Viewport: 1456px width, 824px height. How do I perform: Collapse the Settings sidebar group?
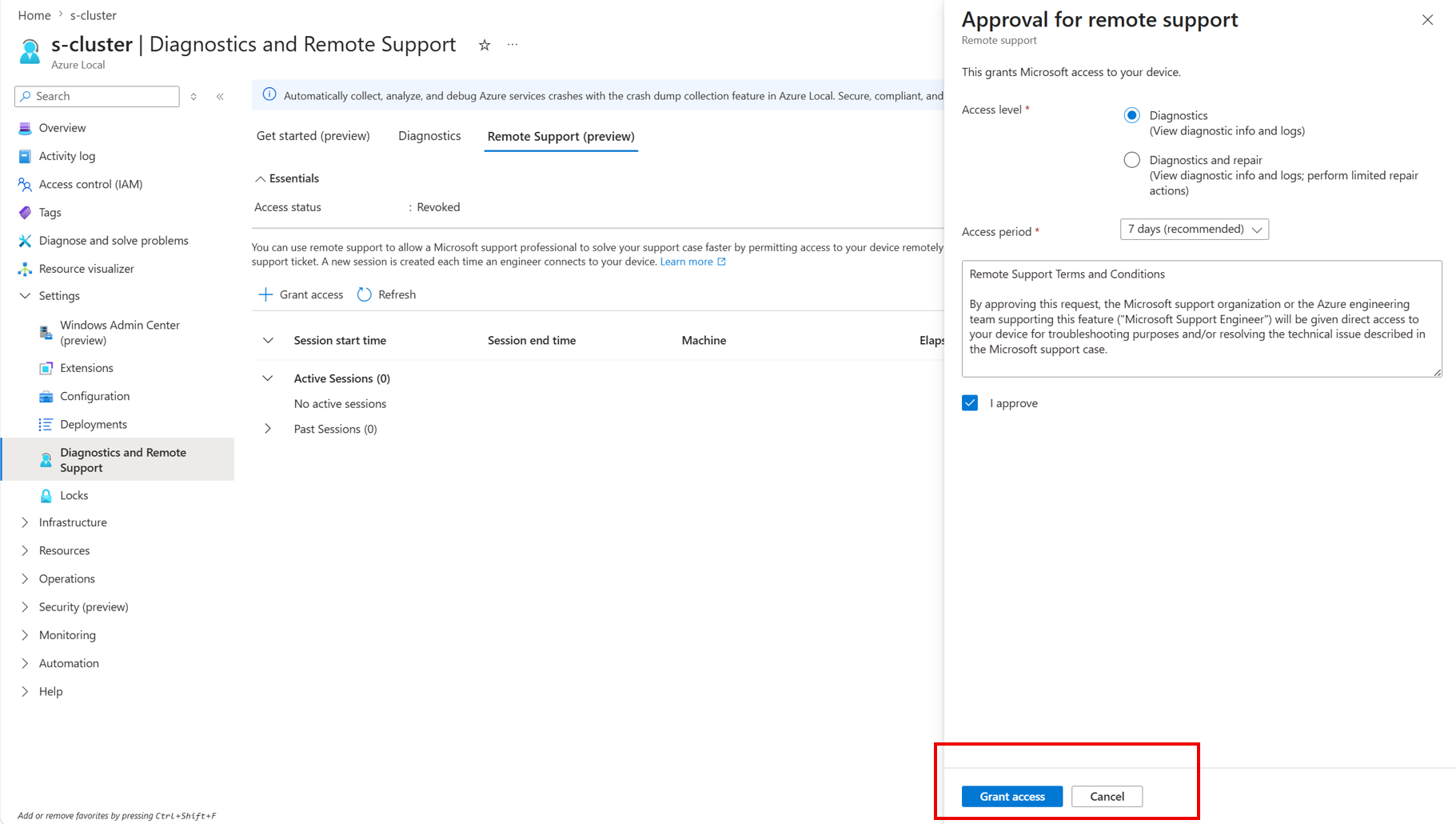point(25,296)
